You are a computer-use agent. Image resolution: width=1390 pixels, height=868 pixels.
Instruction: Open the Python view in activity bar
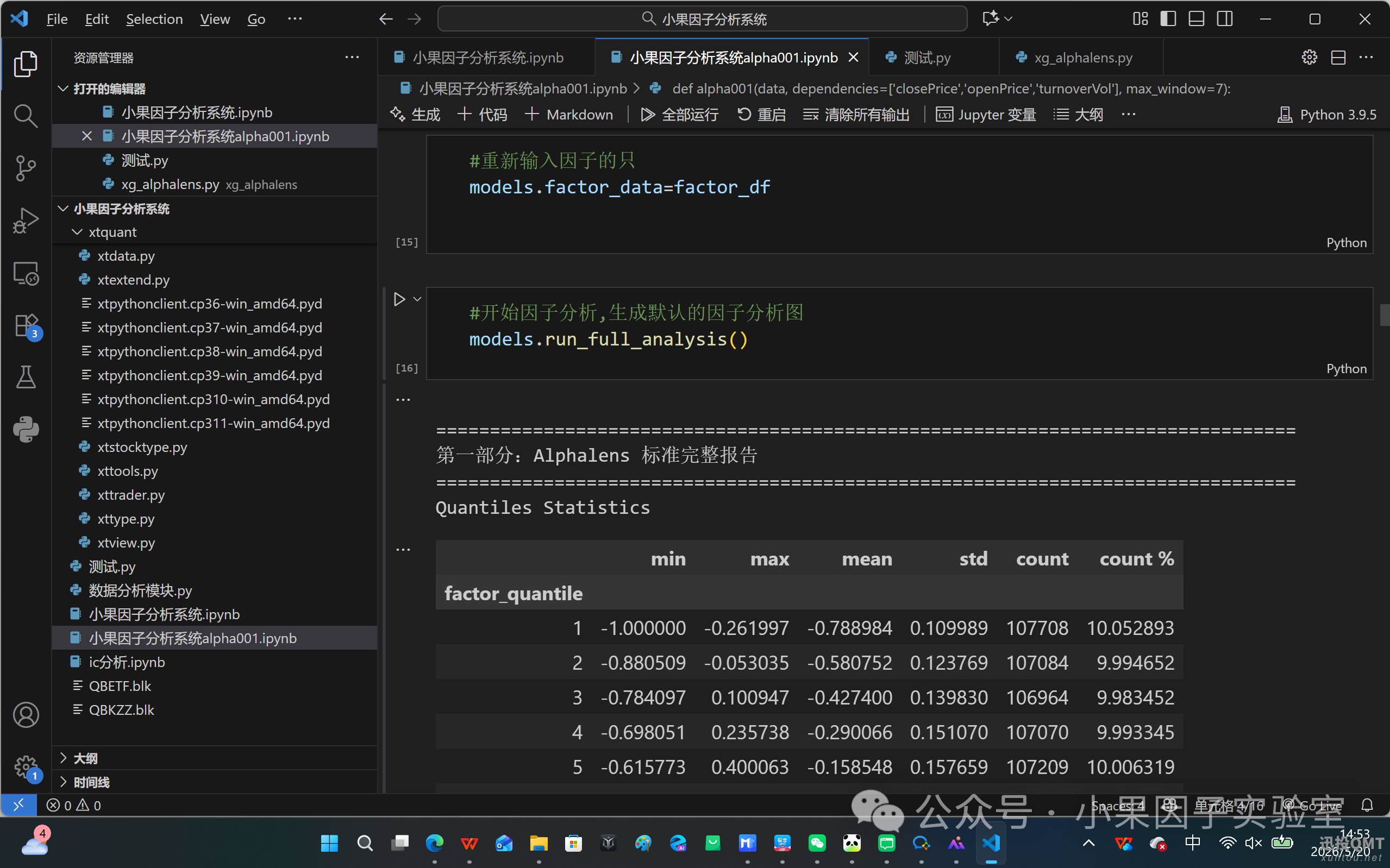point(26,430)
